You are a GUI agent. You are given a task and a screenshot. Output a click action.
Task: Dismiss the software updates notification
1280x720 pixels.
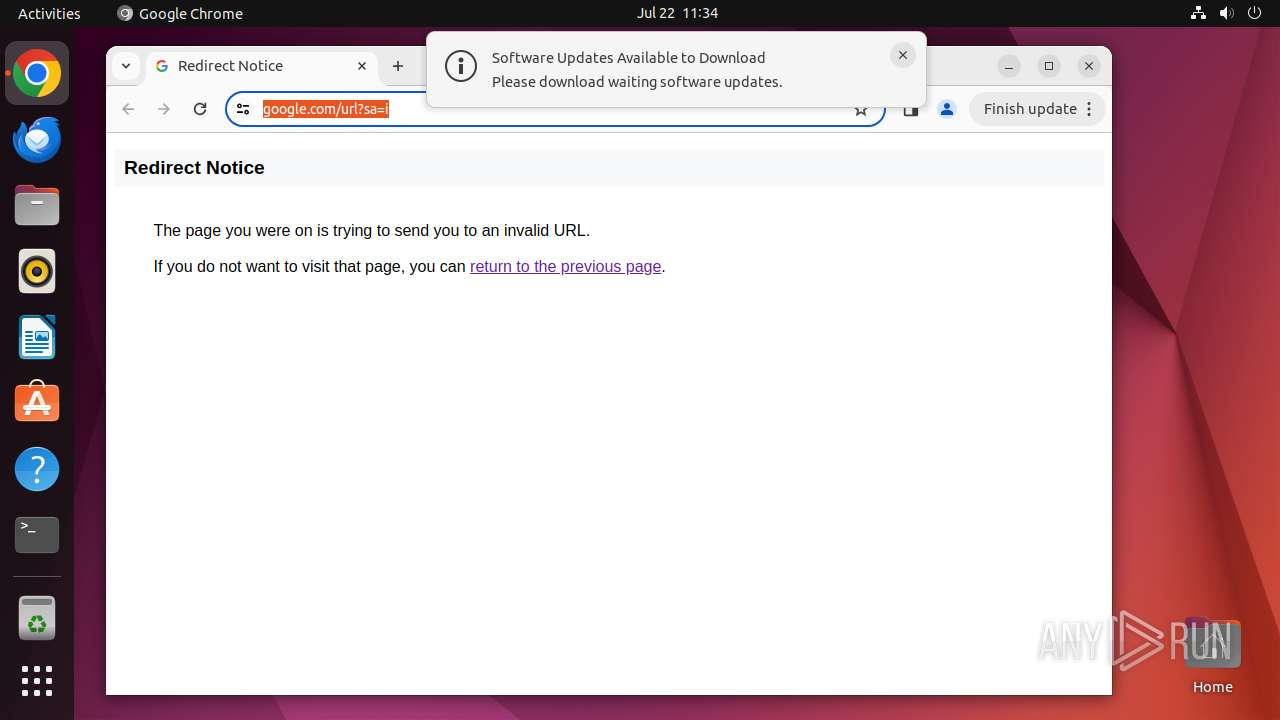click(x=903, y=56)
